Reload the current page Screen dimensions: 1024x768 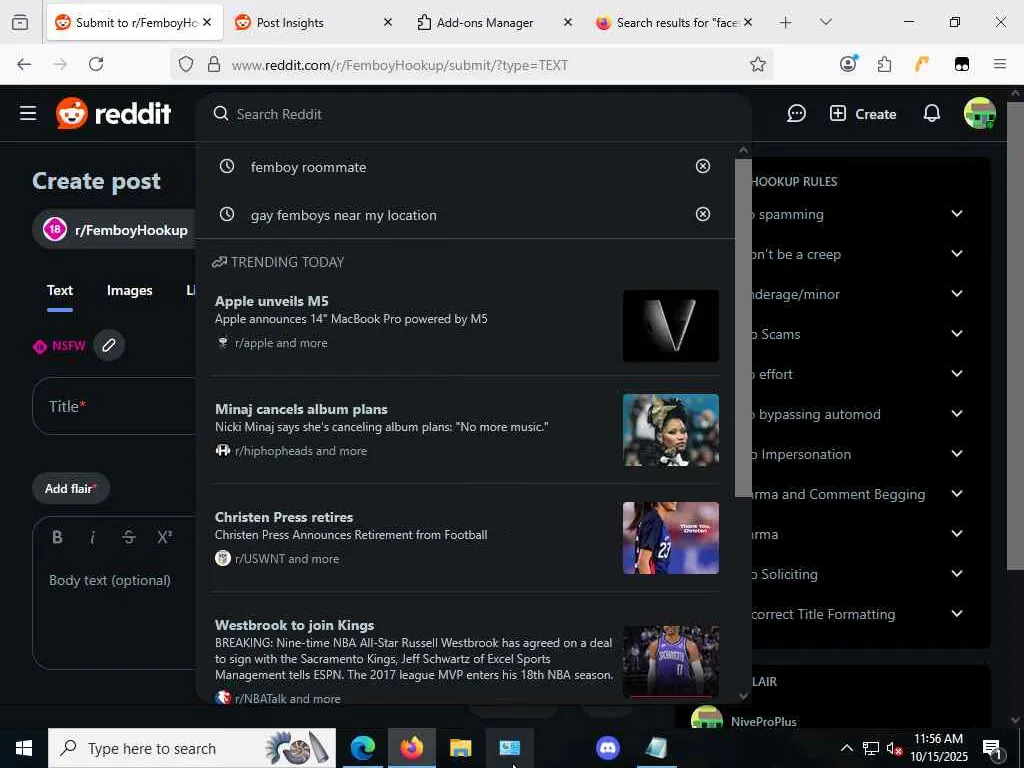(96, 64)
